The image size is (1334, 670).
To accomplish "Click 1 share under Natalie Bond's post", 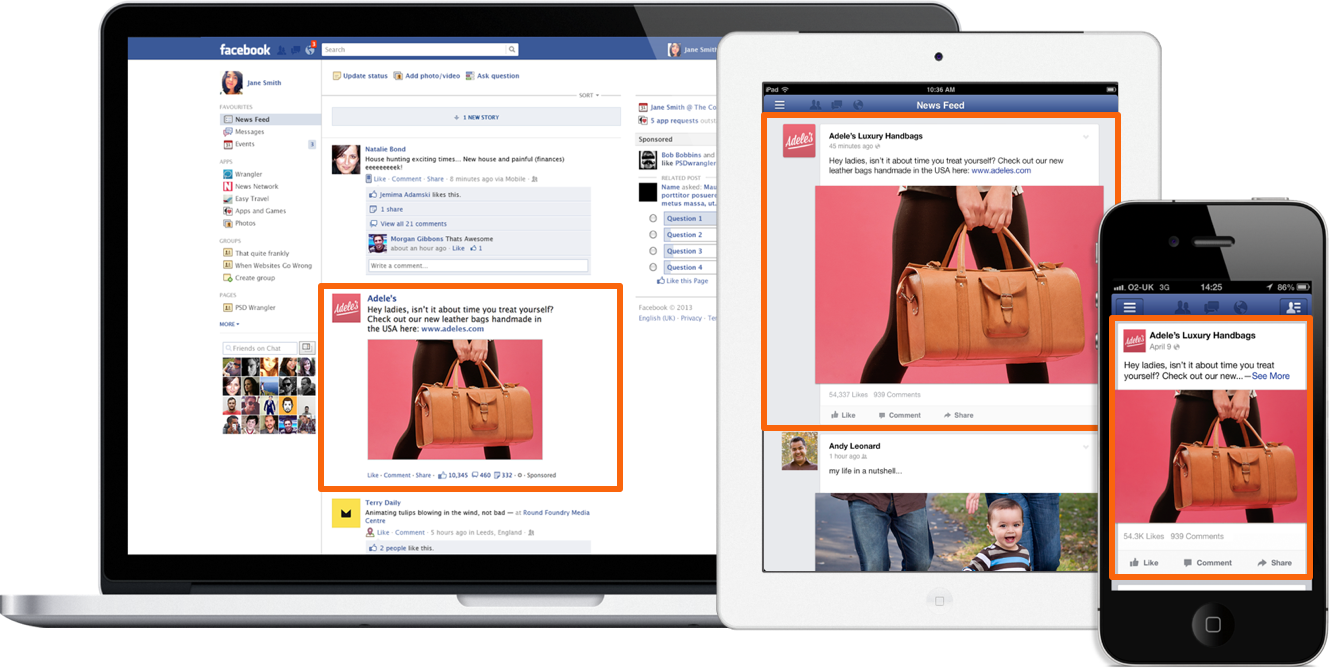I will click(388, 209).
